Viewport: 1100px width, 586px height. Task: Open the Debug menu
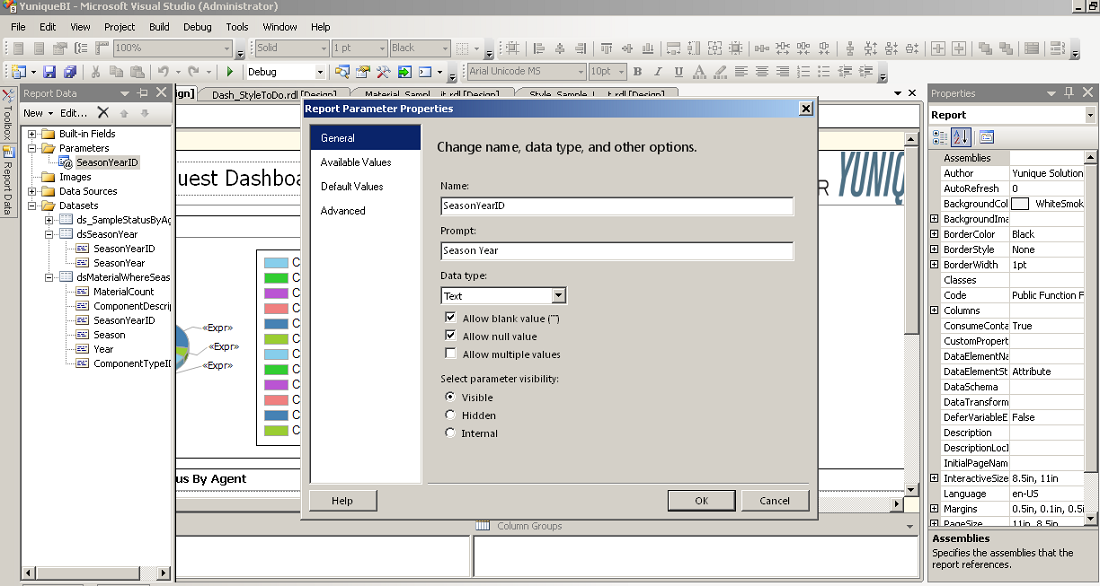(197, 27)
